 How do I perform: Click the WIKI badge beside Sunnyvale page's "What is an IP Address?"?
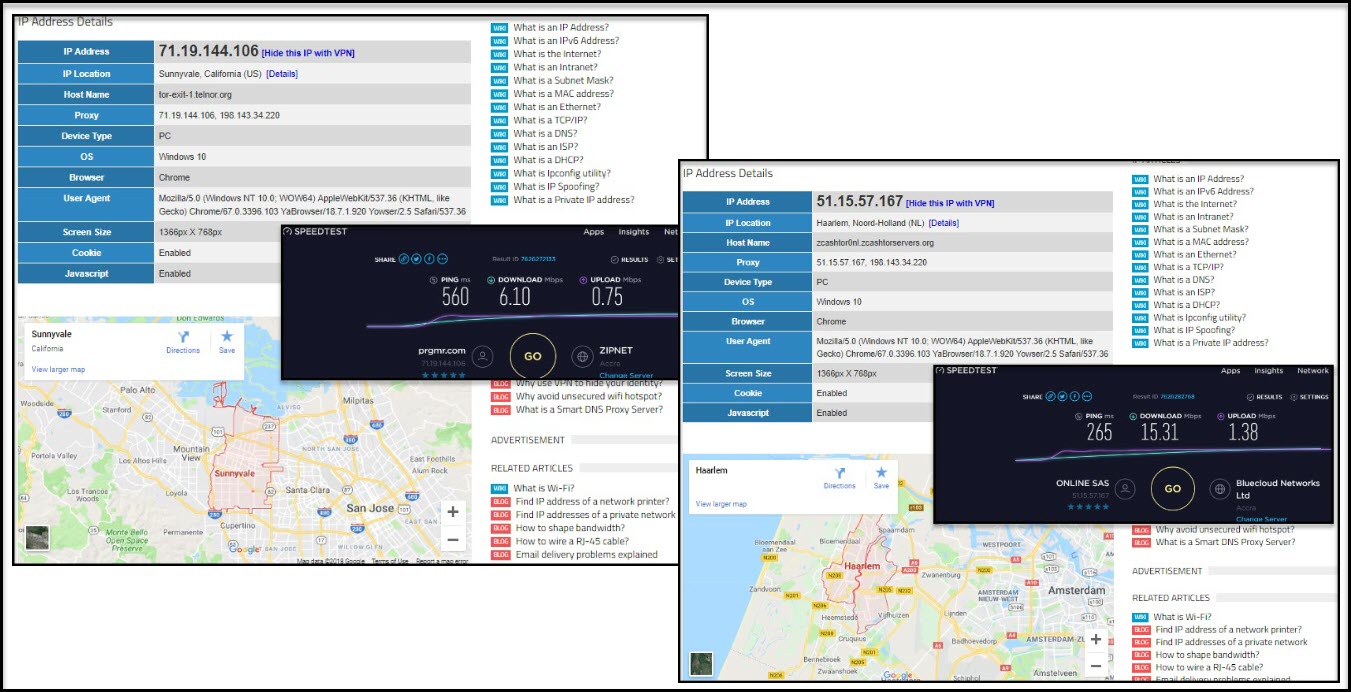pos(500,28)
